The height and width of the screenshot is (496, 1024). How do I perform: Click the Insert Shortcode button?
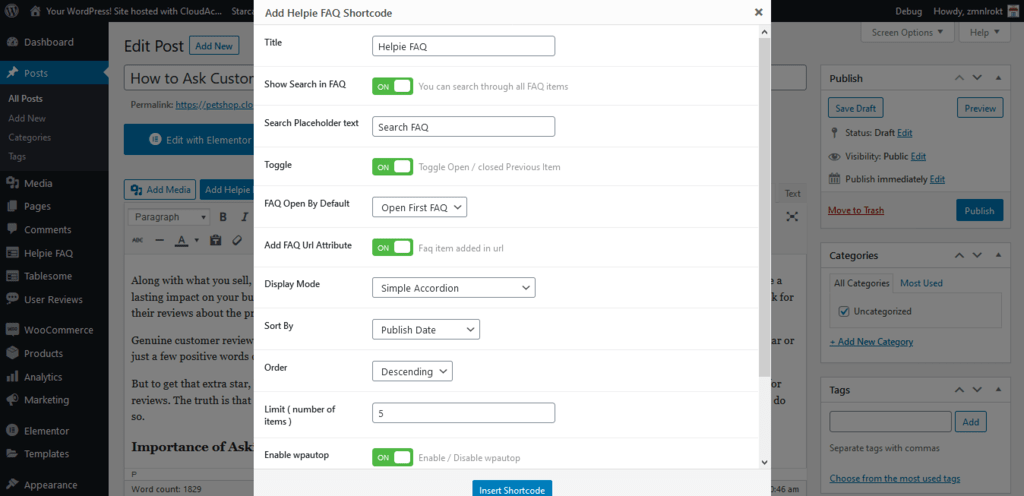pyautogui.click(x=512, y=489)
